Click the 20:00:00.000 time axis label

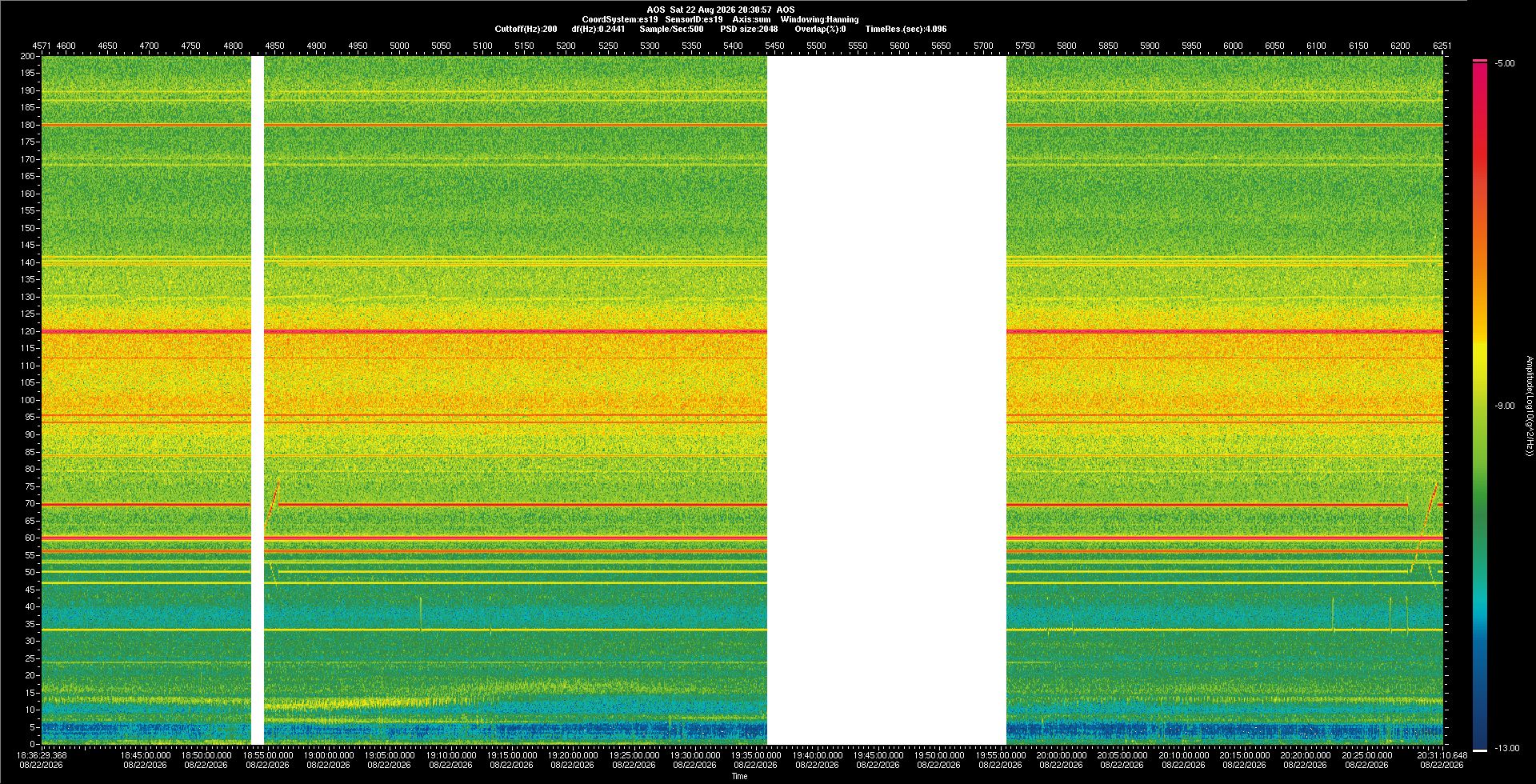pos(1062,754)
